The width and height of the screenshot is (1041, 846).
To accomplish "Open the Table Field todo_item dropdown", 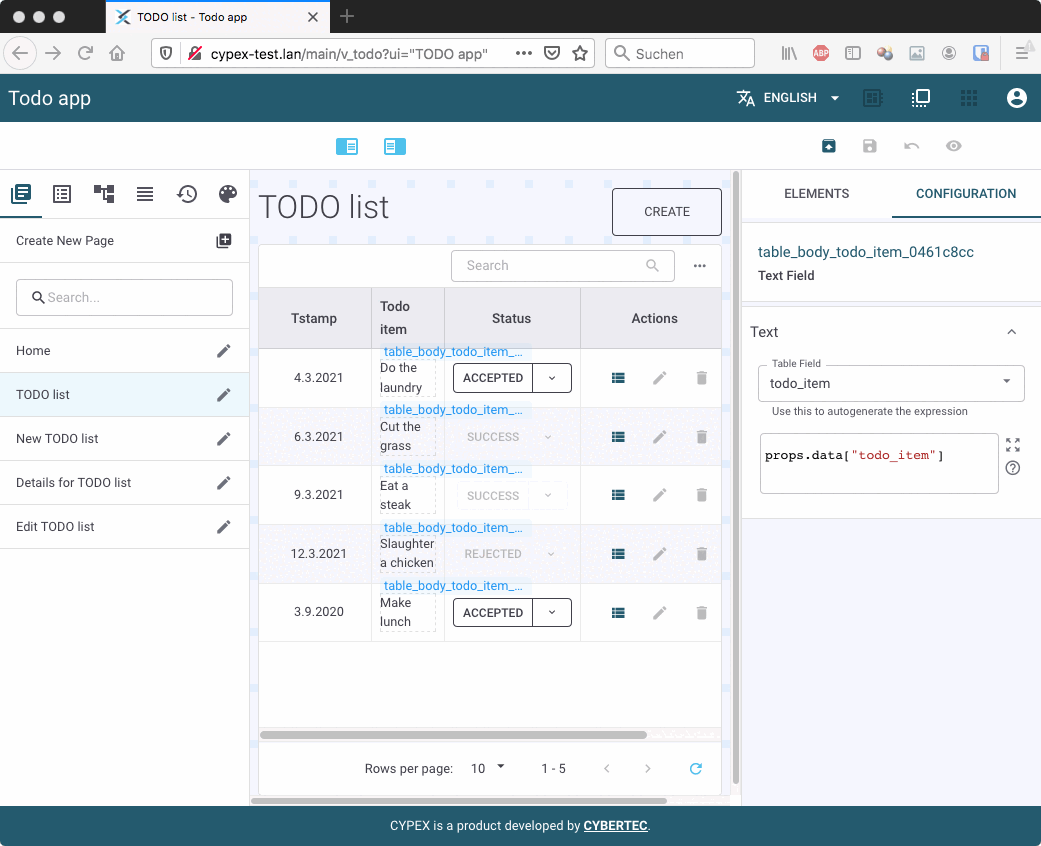I will 891,383.
